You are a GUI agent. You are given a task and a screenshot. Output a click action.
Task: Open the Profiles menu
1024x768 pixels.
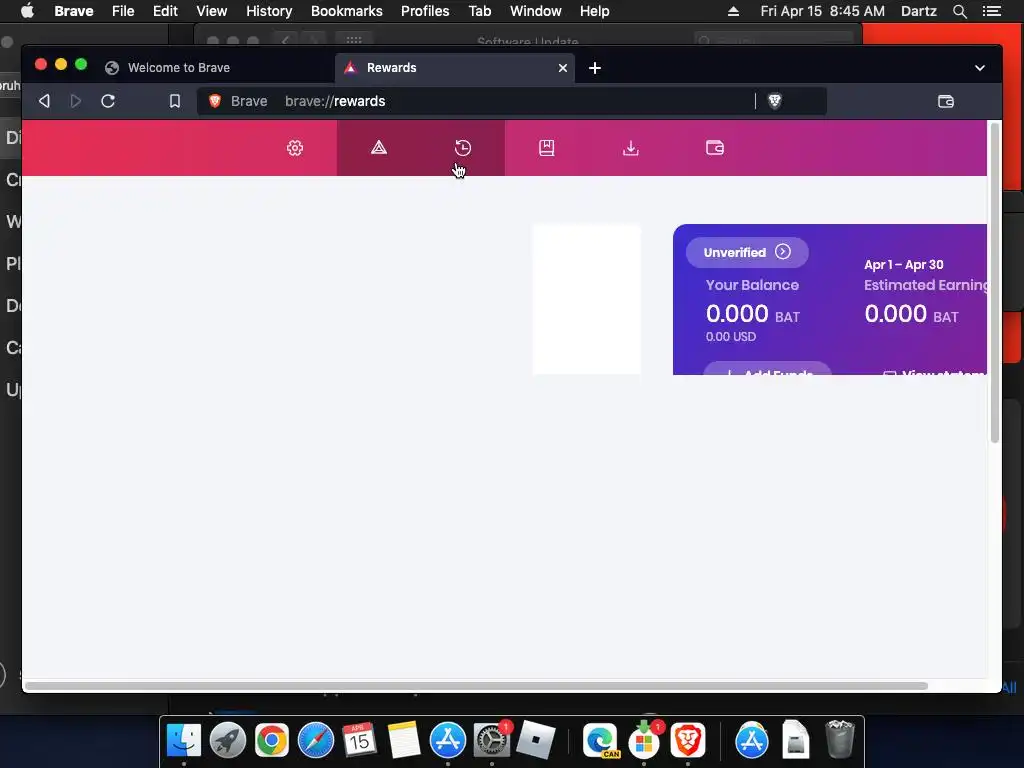(425, 11)
